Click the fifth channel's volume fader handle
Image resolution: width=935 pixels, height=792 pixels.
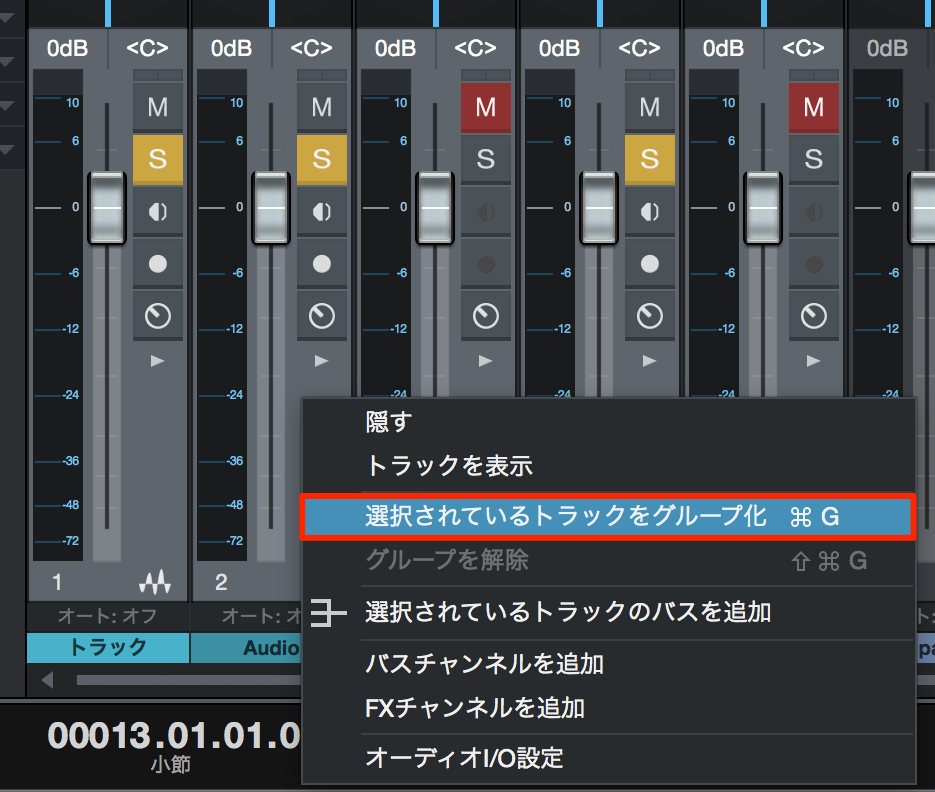tap(763, 208)
